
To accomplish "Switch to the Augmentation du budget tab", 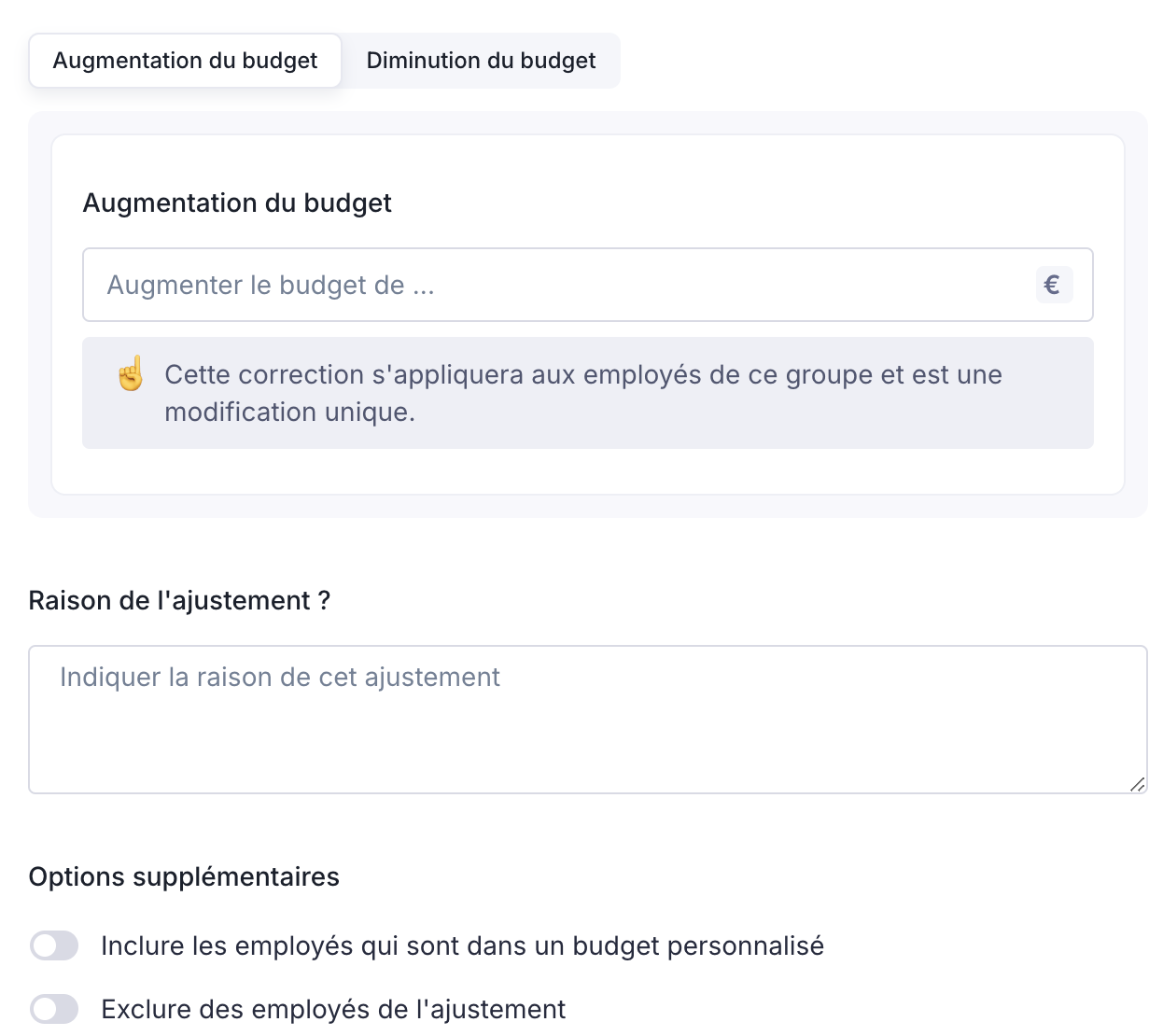I will point(185,61).
